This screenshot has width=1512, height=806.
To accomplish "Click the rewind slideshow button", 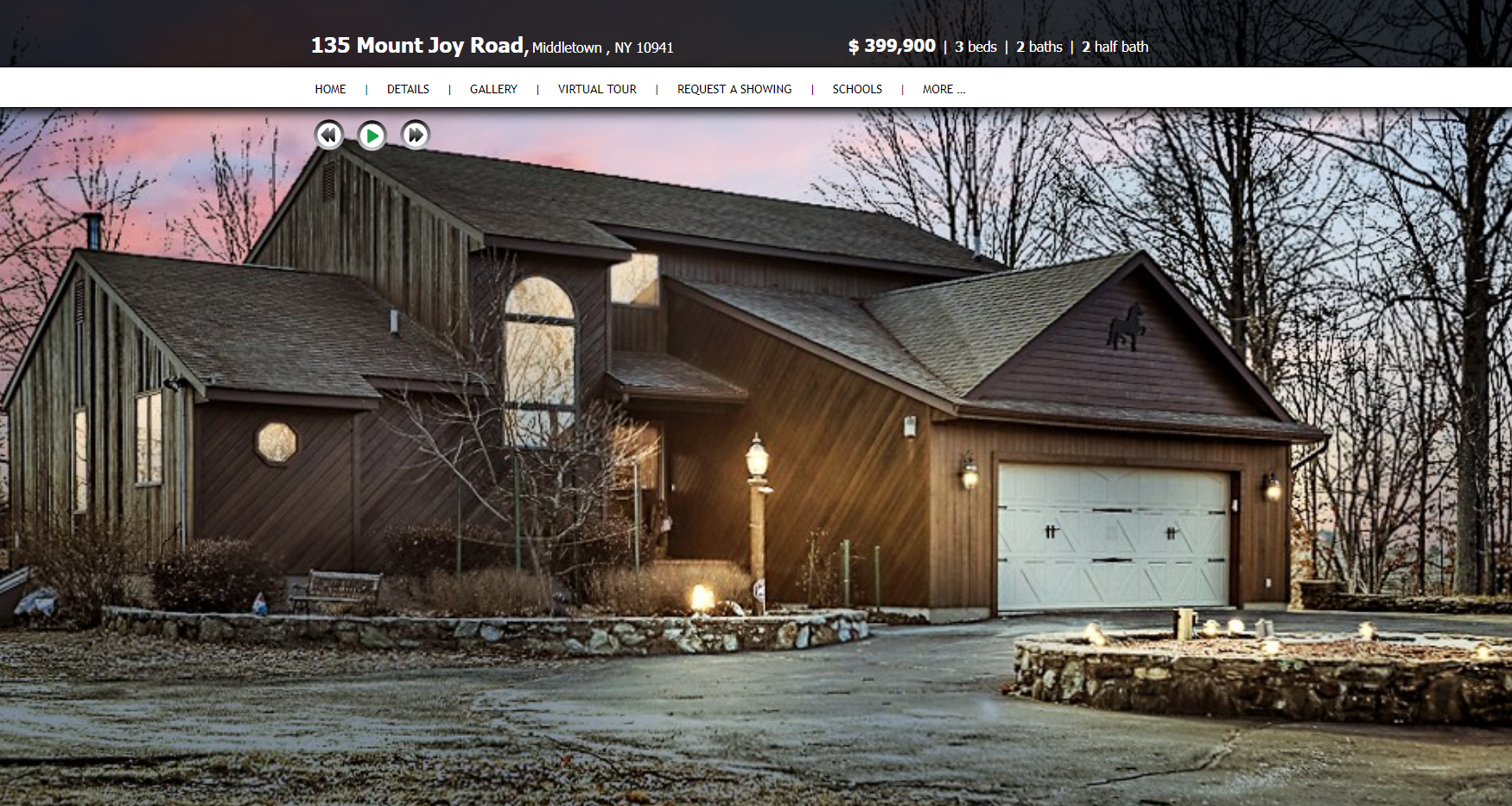I will 328,135.
